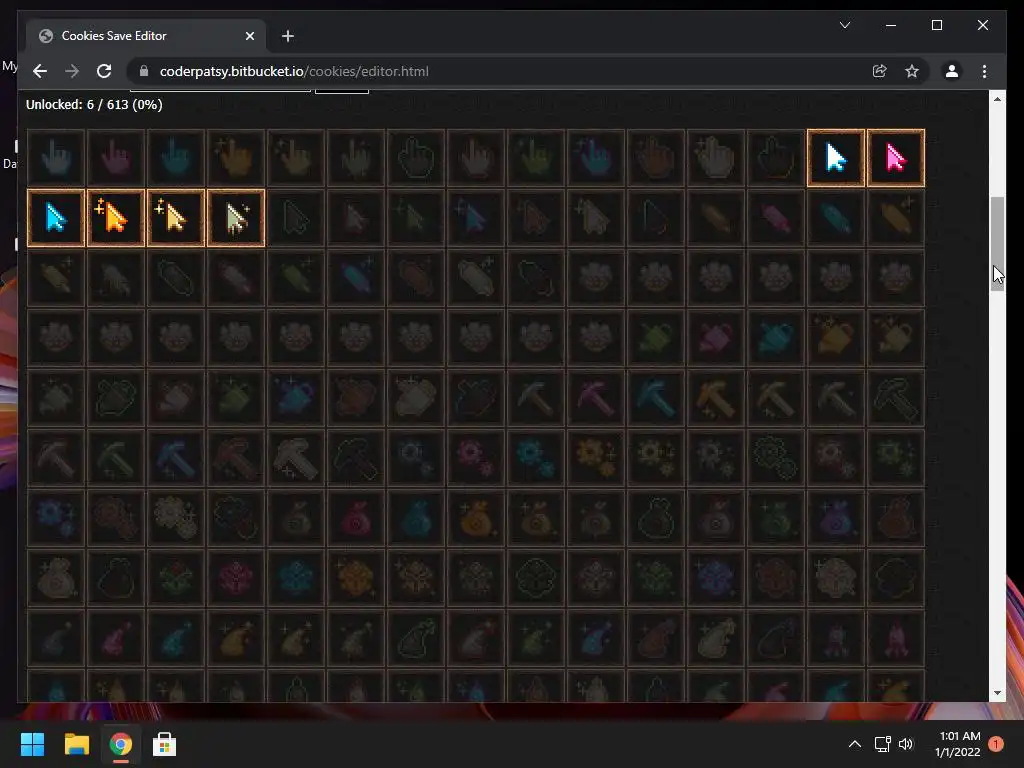The image size is (1024, 768).
Task: Click the Unlocked: 6 / 613 (0%) text
Action: (94, 104)
